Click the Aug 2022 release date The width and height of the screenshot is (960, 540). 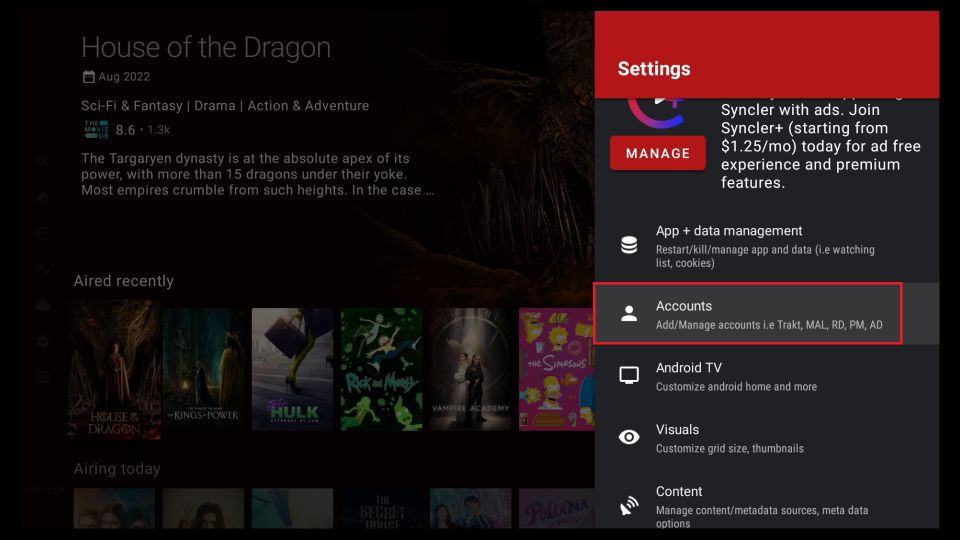(x=124, y=77)
